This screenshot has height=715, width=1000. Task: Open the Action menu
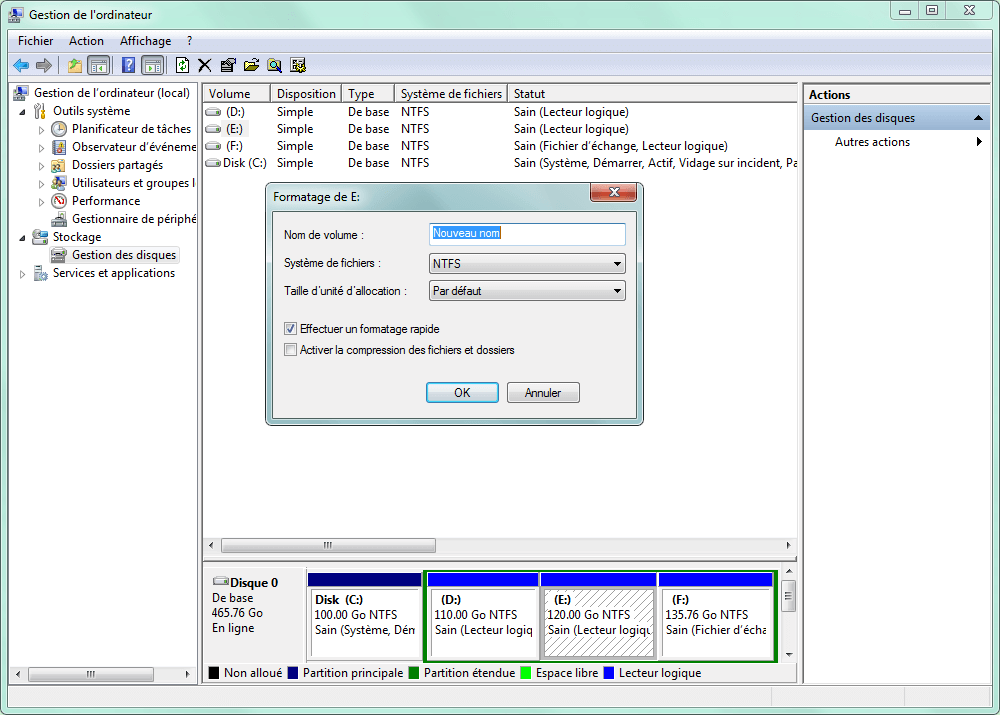(x=86, y=41)
